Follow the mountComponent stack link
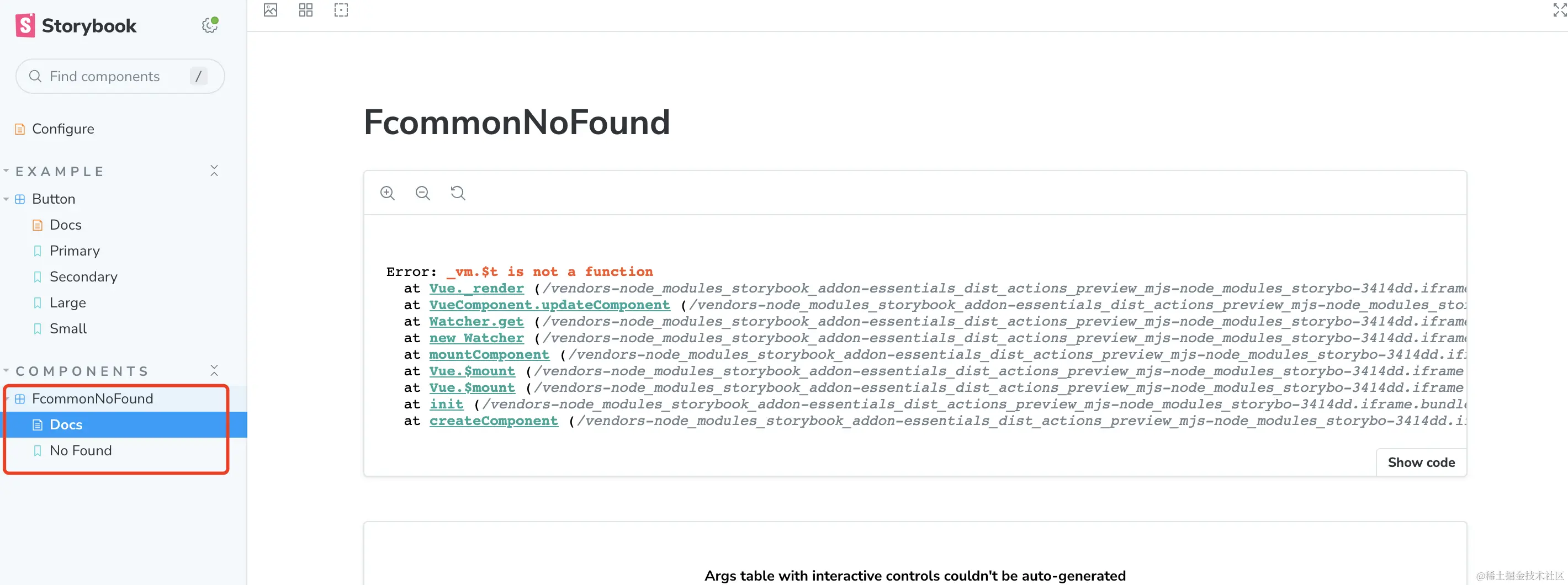Screen dimensions: 1568x585 pos(489,354)
